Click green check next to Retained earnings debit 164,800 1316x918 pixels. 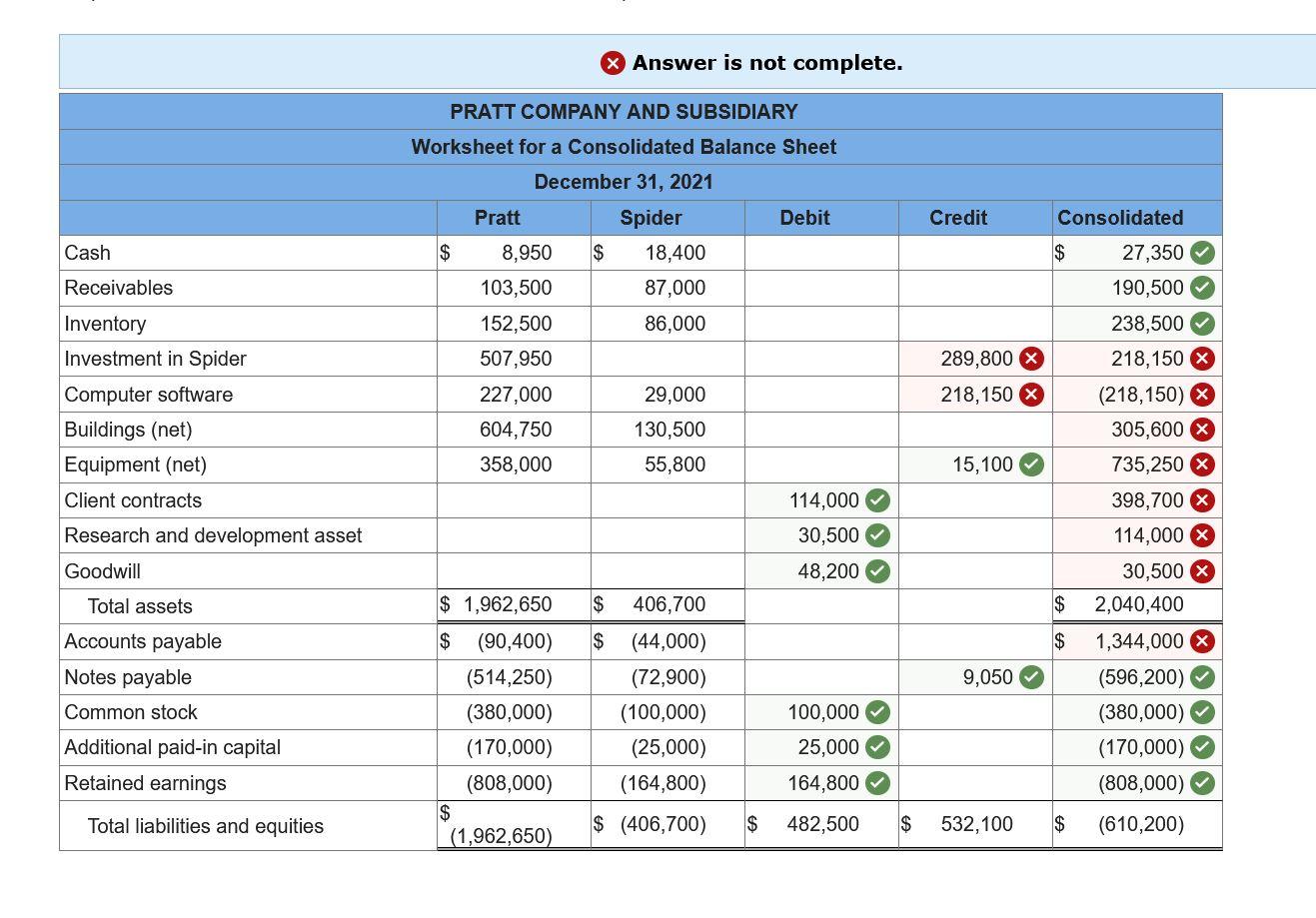tap(877, 783)
